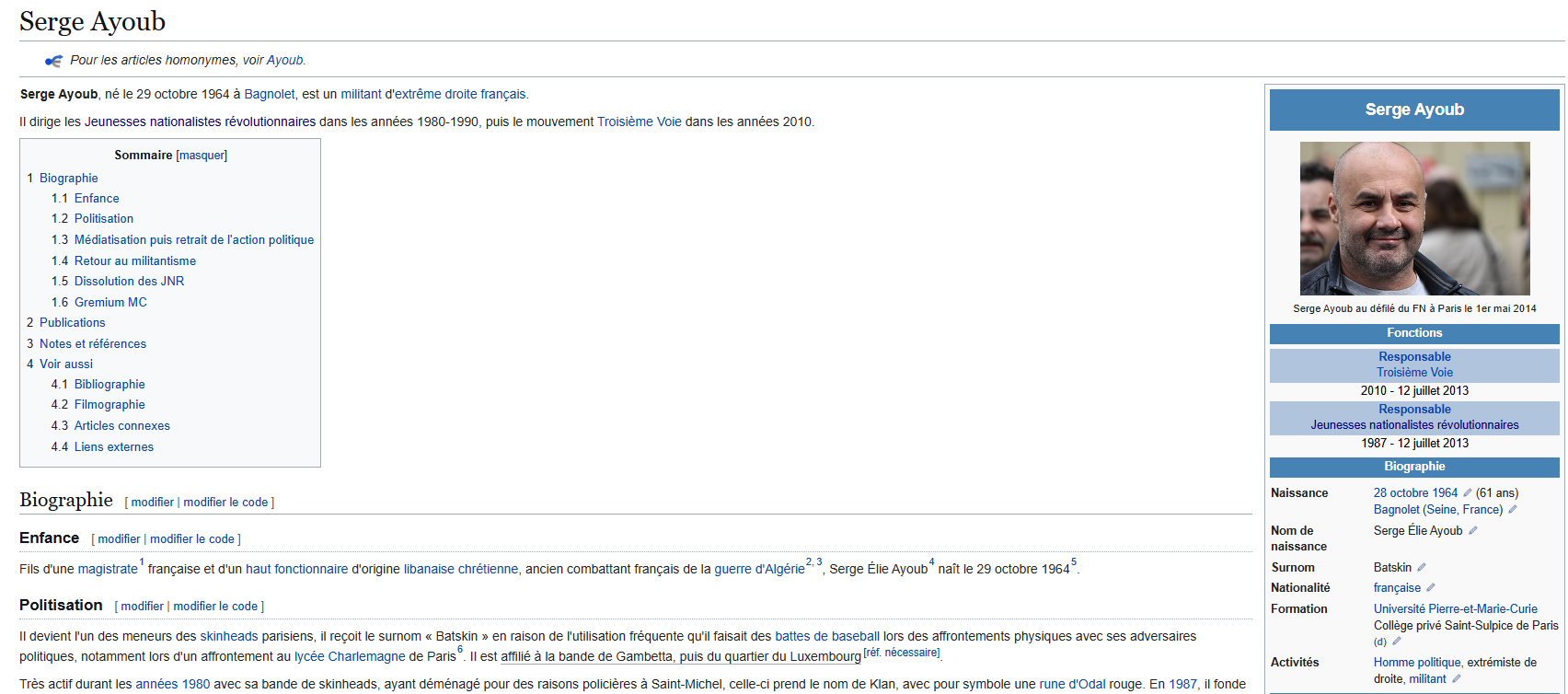
Task: Click the pencil icon beside Bagnolet (Seine, France)
Action: pyautogui.click(x=1512, y=510)
